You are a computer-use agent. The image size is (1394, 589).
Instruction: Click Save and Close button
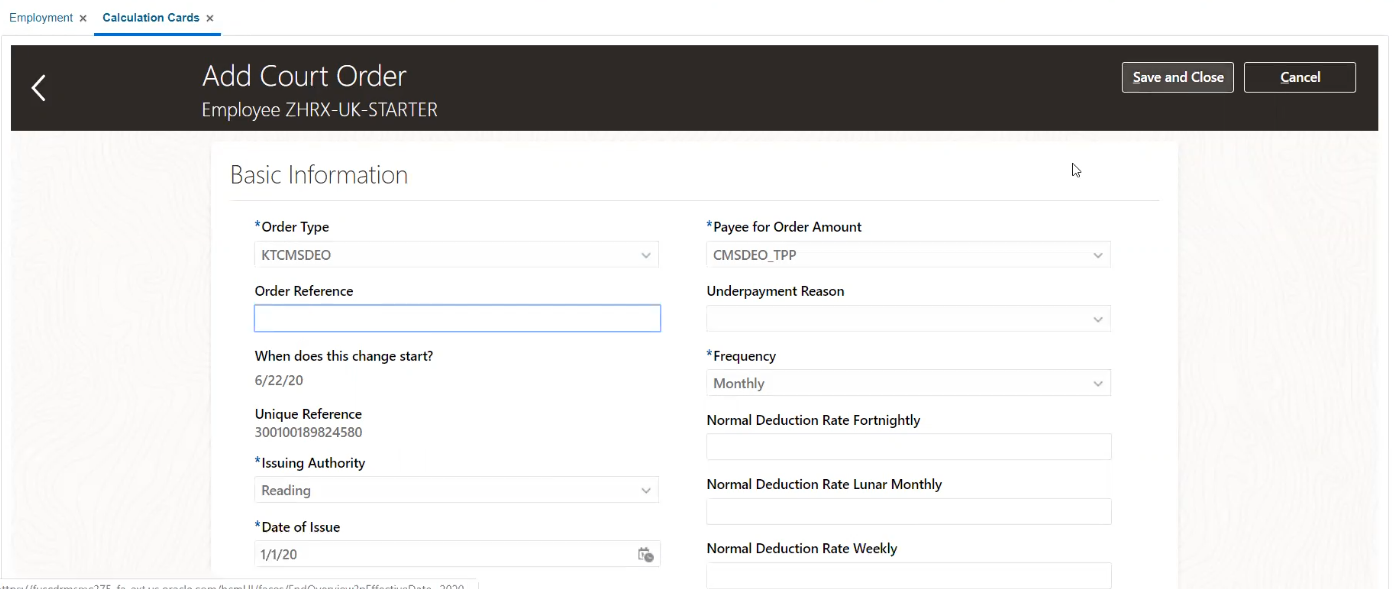[1177, 77]
